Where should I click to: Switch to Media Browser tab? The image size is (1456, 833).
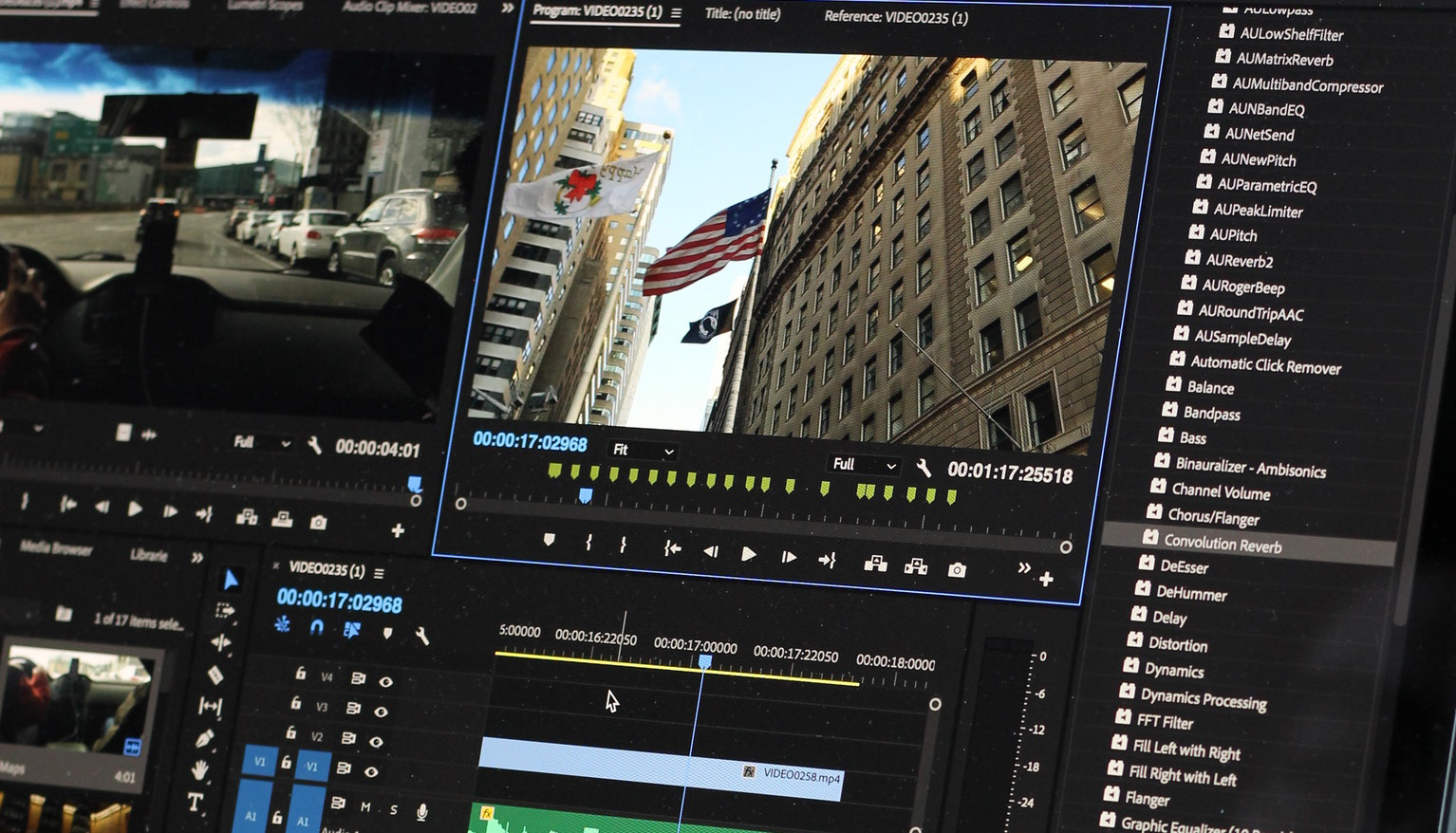point(56,548)
